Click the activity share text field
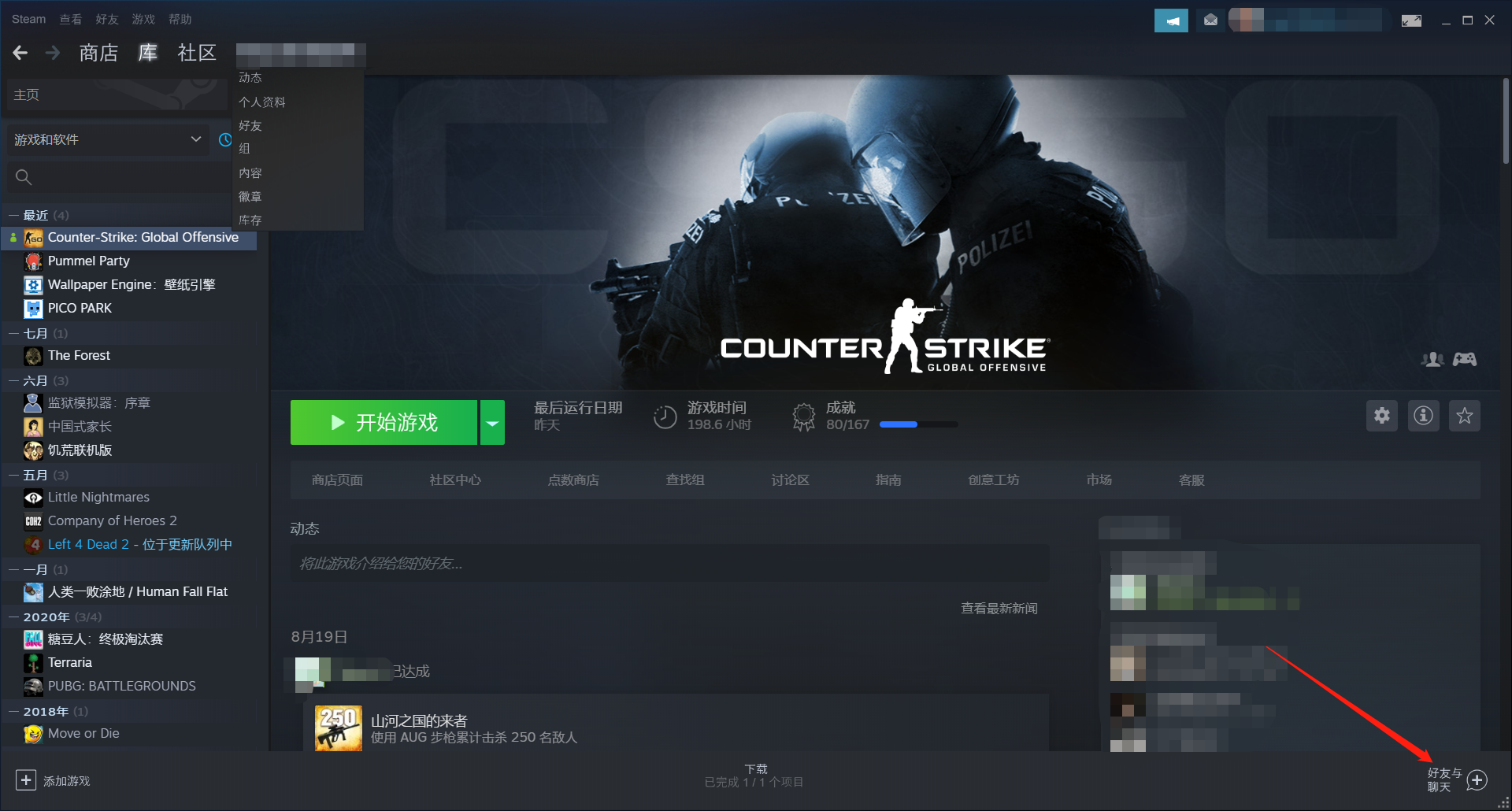Image resolution: width=1512 pixels, height=811 pixels. pyautogui.click(x=669, y=563)
